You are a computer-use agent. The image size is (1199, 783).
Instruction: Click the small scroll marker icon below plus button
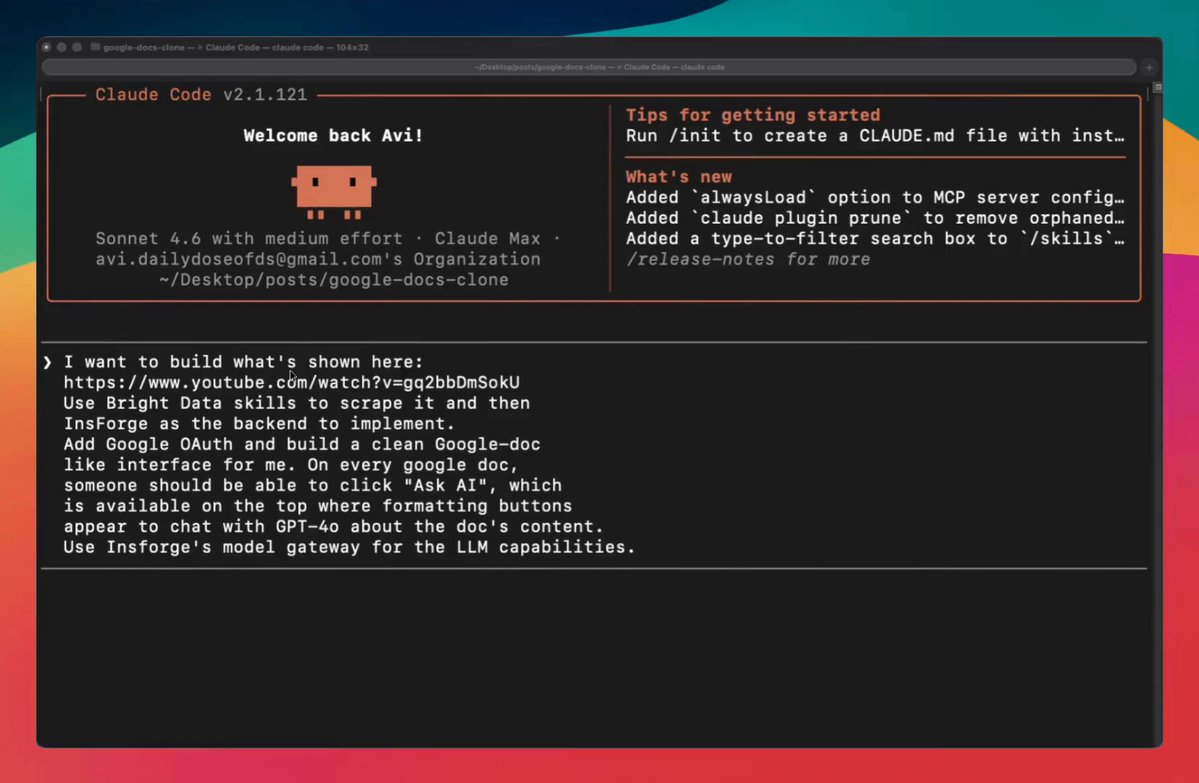tap(1158, 88)
